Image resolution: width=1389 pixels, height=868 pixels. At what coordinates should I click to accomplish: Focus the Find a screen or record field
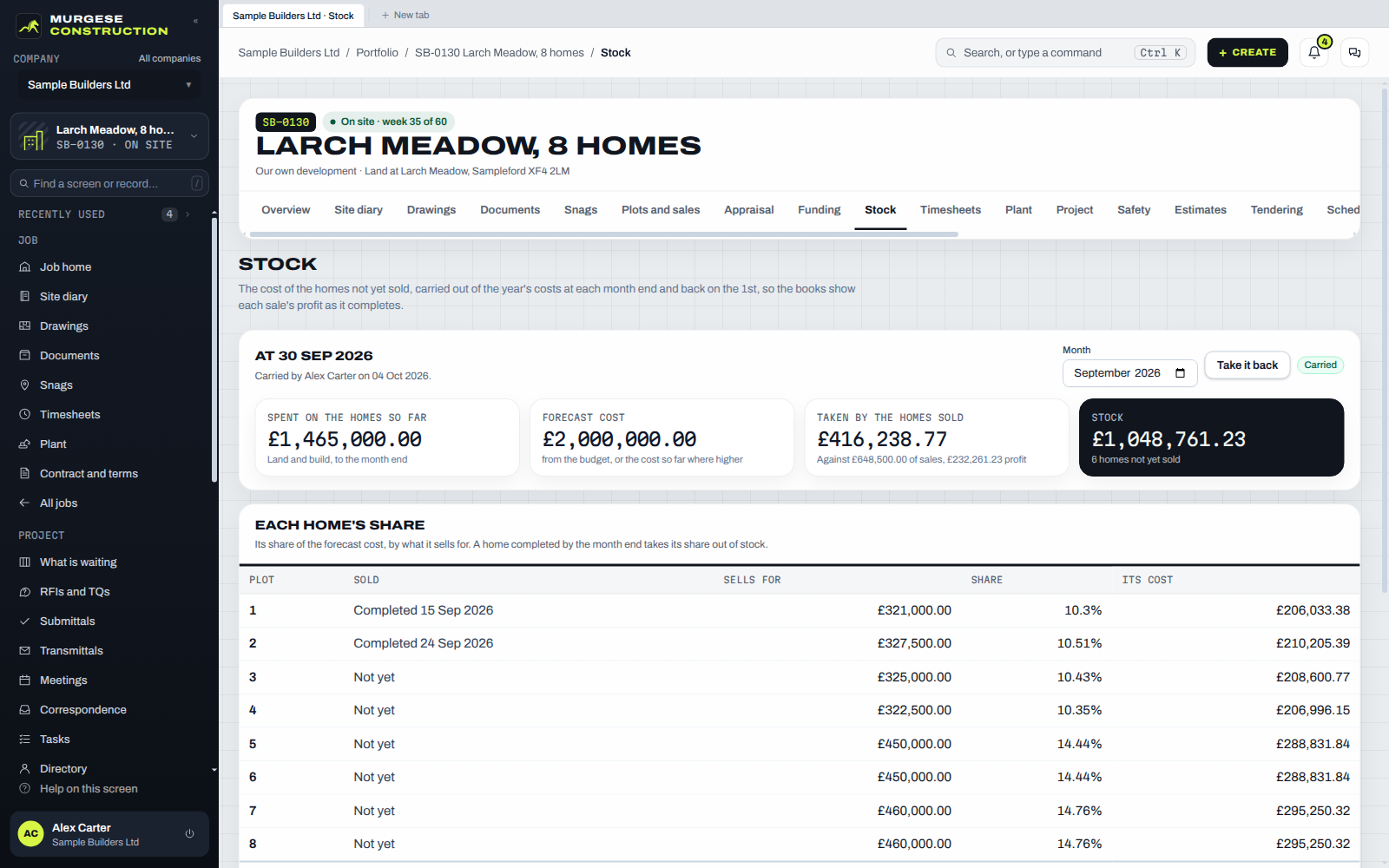click(x=109, y=184)
